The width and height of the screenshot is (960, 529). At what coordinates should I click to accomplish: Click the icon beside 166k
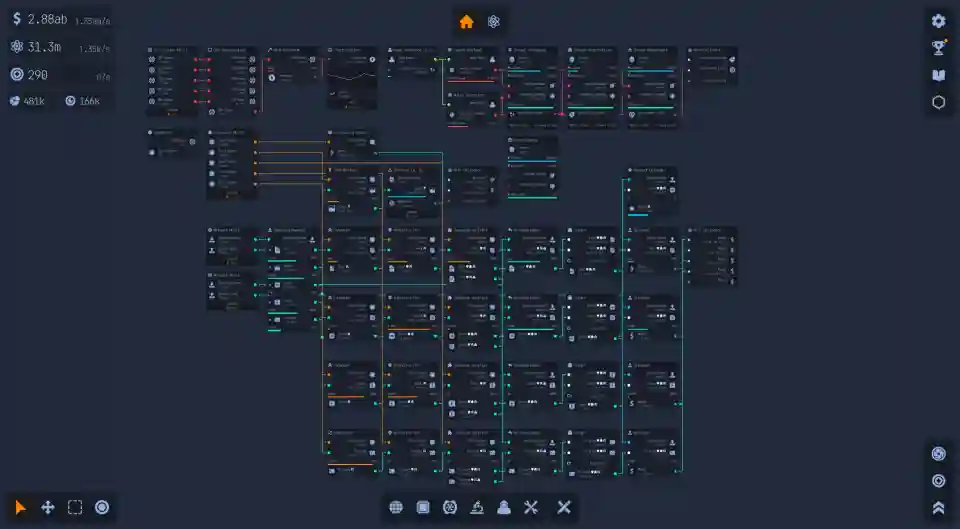[x=70, y=101]
